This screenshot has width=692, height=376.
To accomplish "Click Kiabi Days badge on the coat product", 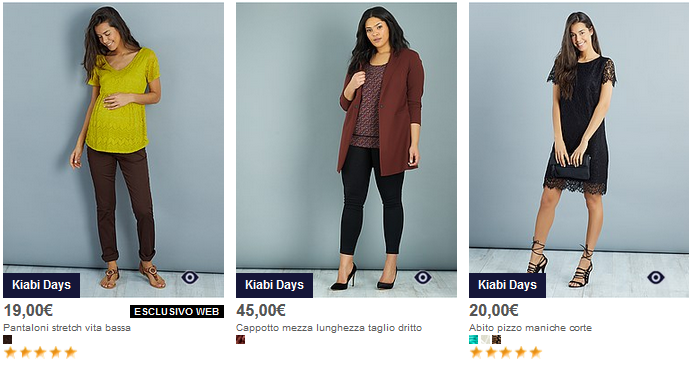I will coord(275,285).
